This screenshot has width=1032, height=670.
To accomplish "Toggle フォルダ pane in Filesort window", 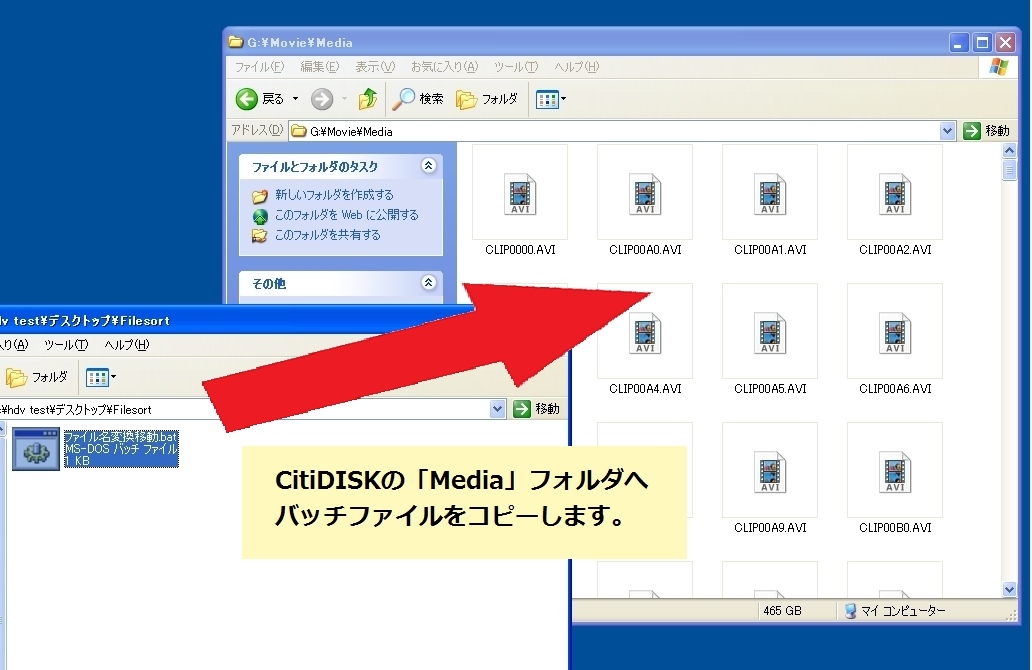I will click(37, 377).
